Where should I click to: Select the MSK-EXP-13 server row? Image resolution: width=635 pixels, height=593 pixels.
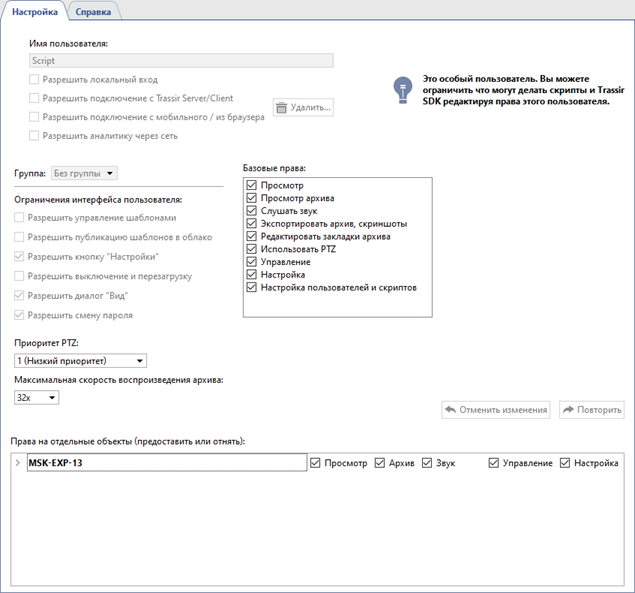coord(160,463)
